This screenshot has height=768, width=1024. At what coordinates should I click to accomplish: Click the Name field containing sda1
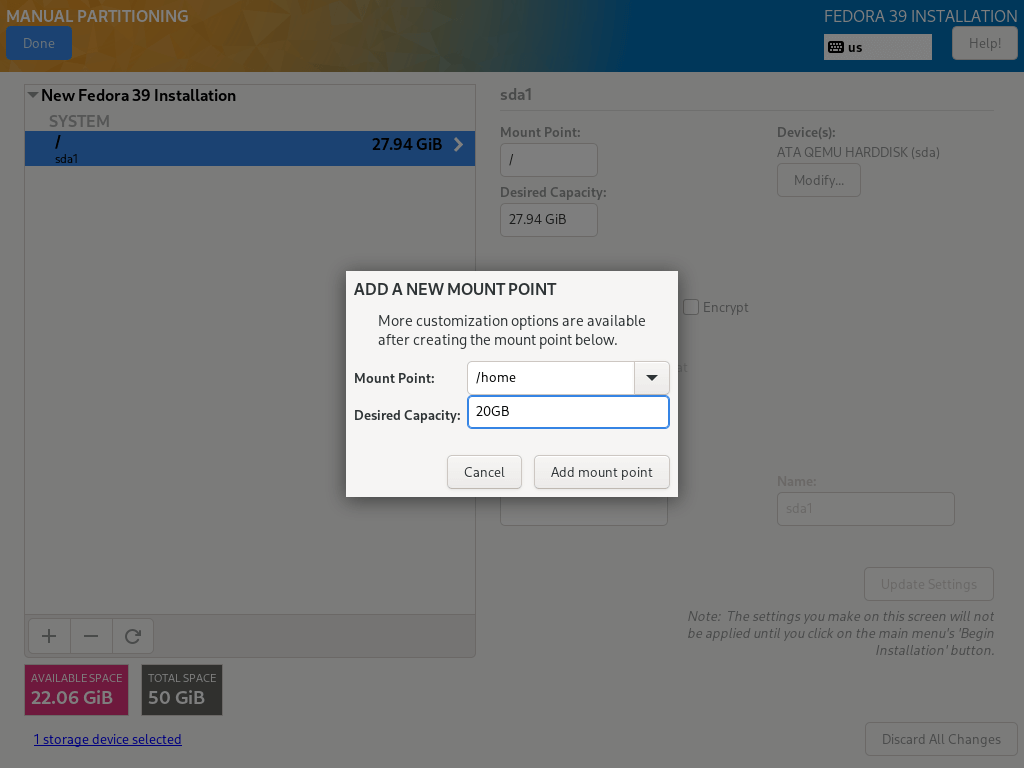(865, 509)
